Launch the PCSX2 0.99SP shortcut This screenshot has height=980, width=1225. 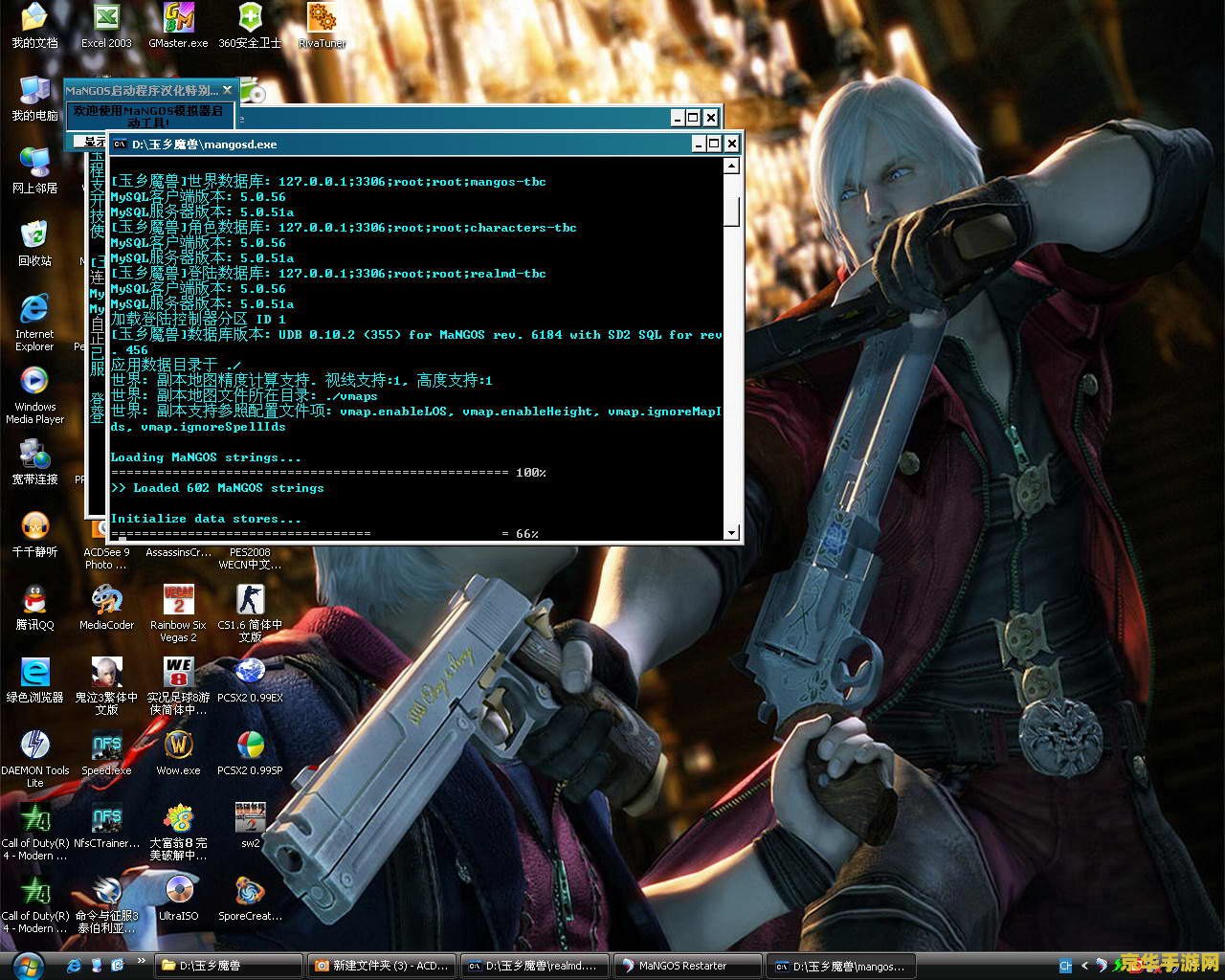point(250,752)
